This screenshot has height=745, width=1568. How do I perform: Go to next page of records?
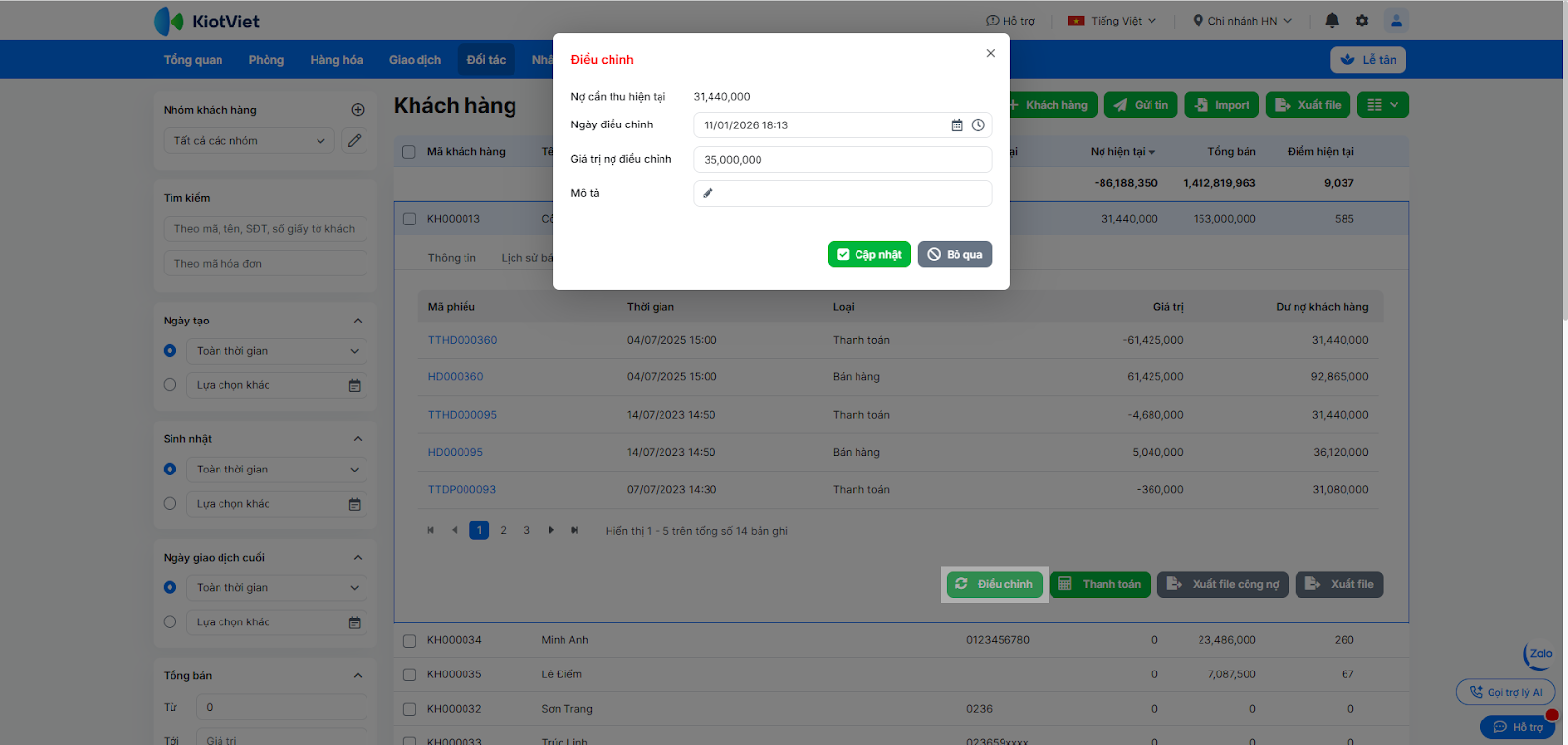(551, 531)
